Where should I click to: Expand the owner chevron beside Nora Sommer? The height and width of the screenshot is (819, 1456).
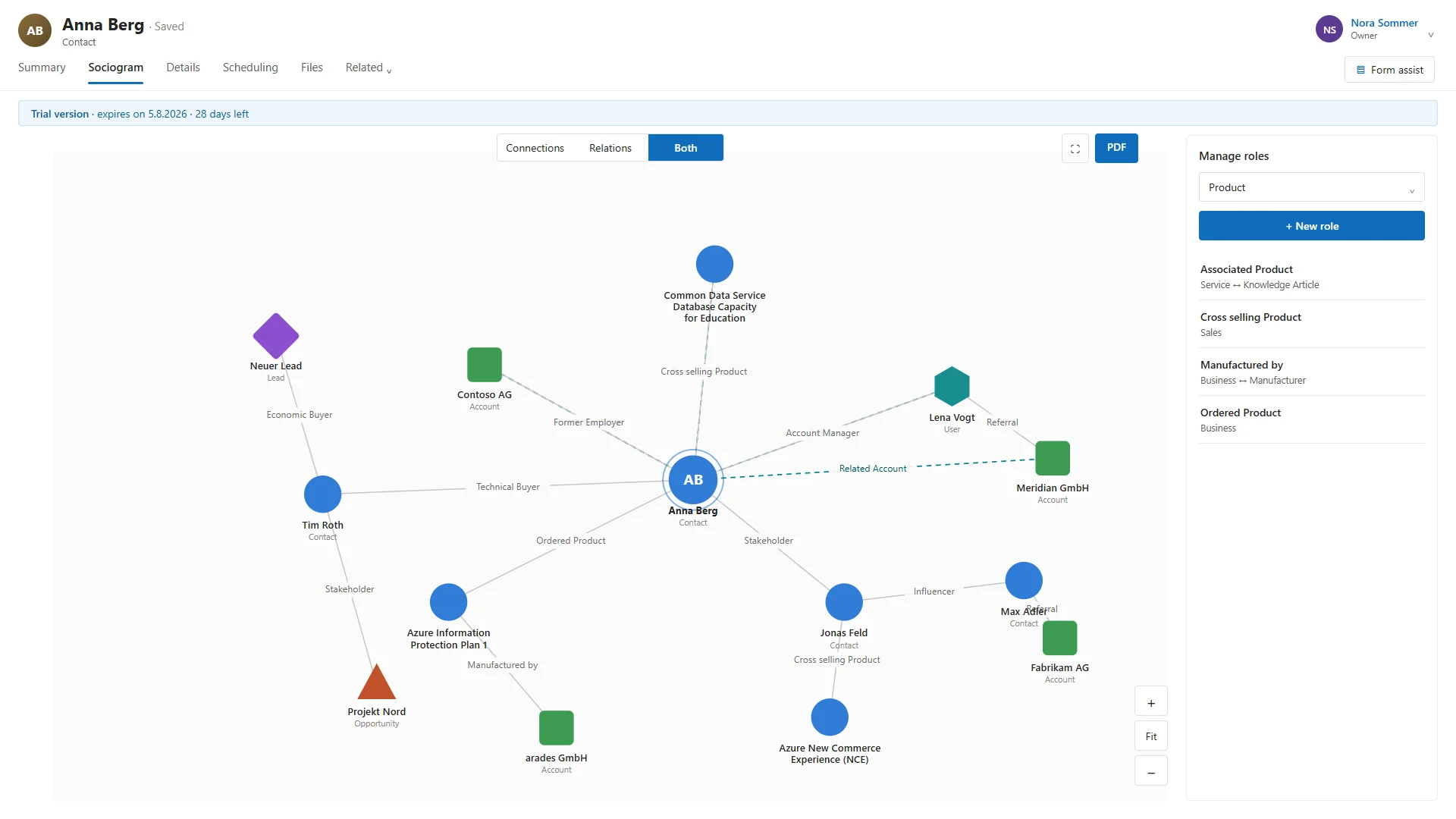tap(1430, 35)
